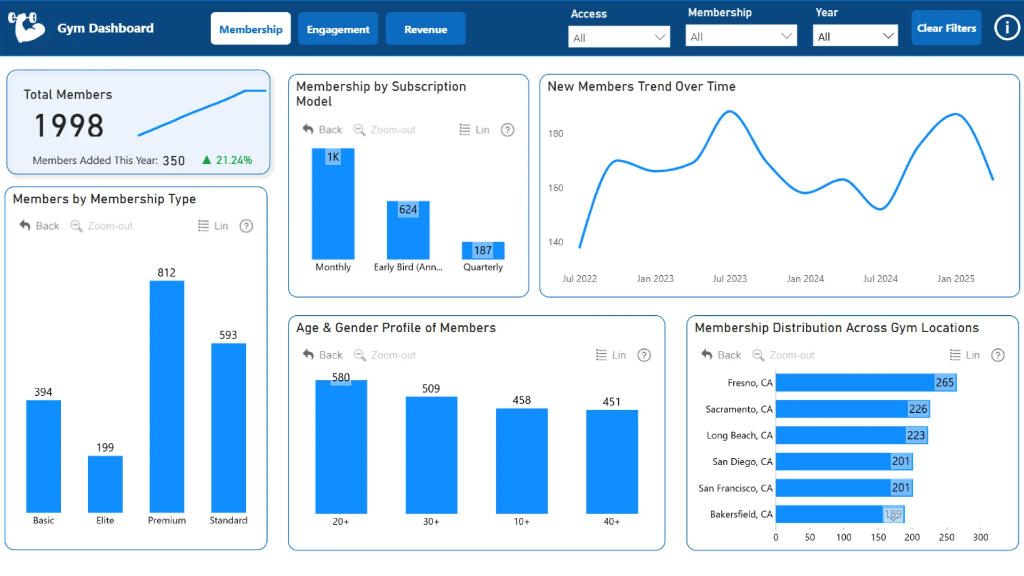Image resolution: width=1024 pixels, height=576 pixels.
Task: Select the Standard membership bar
Action: coord(229,428)
